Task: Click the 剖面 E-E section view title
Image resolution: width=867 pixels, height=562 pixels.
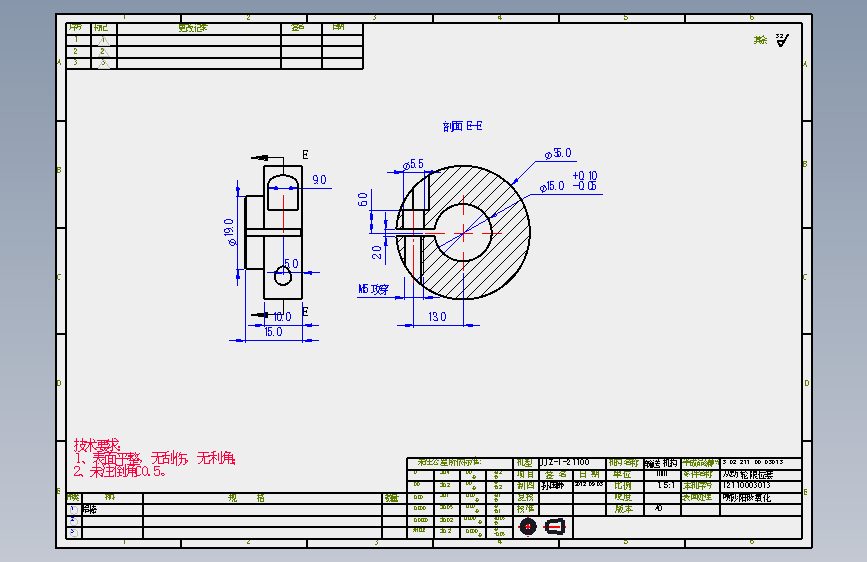Action: 462,126
